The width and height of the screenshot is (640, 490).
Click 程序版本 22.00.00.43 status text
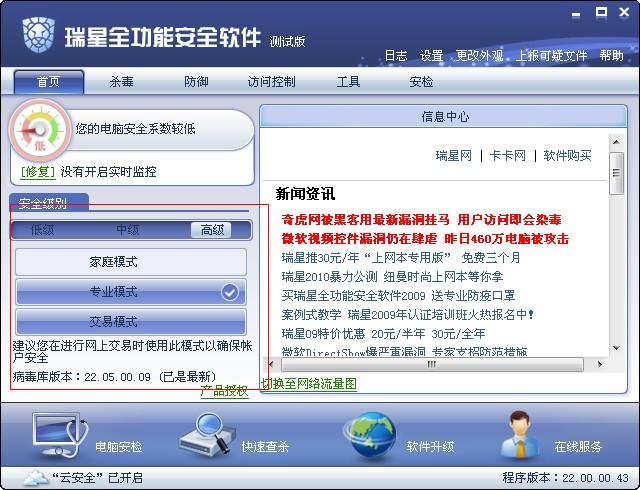565,478
